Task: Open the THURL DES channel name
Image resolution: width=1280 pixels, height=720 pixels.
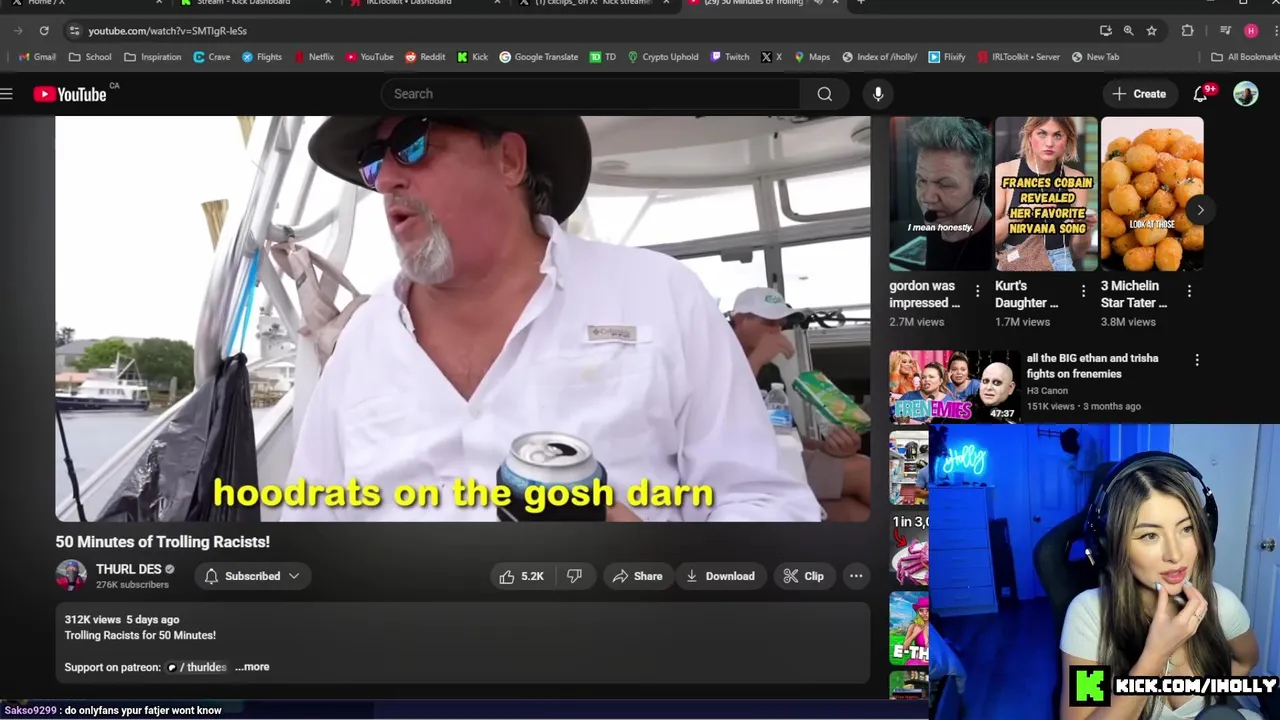Action: (x=128, y=569)
